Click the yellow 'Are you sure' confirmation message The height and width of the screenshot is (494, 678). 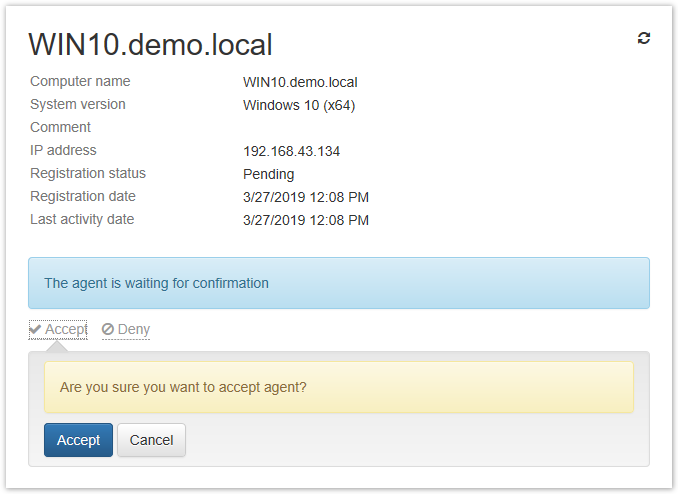pos(339,387)
